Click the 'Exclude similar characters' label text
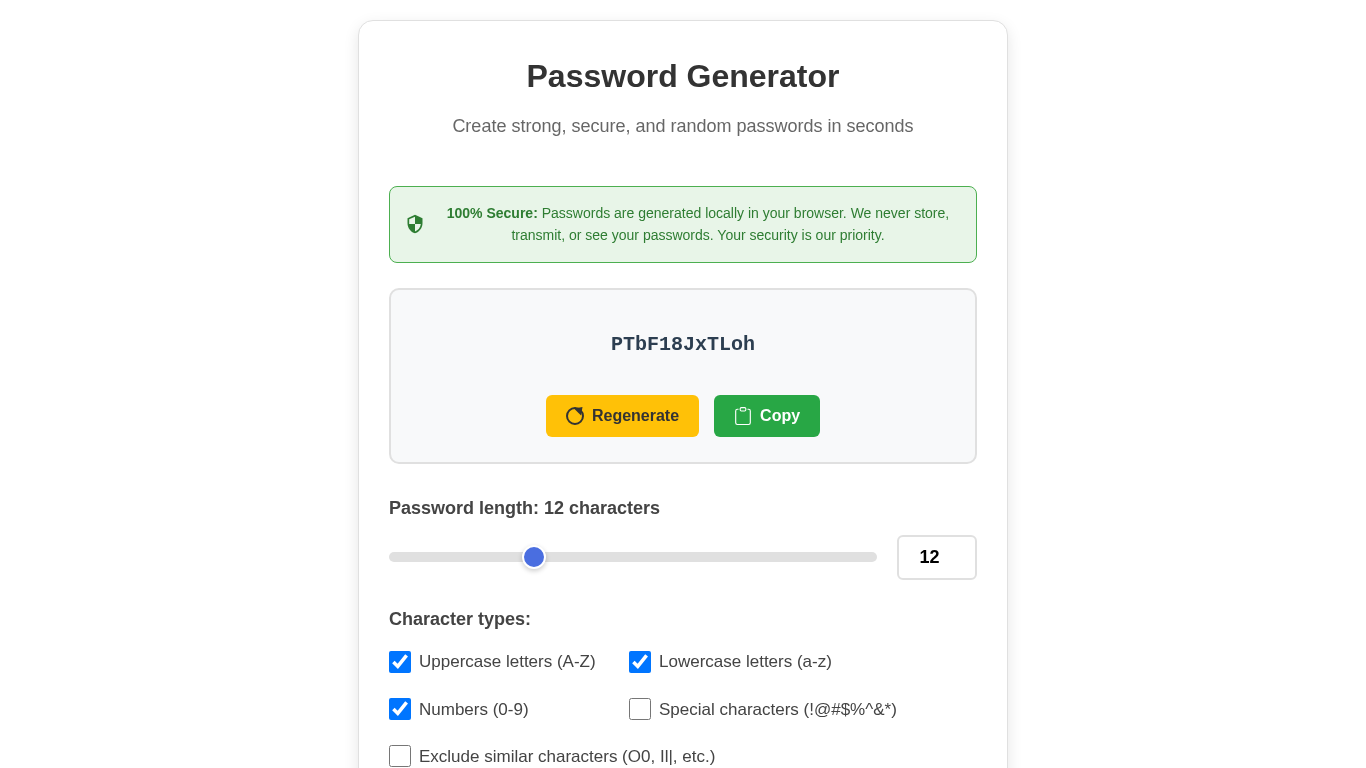Screen dimensions: 1366x768 pos(566,757)
